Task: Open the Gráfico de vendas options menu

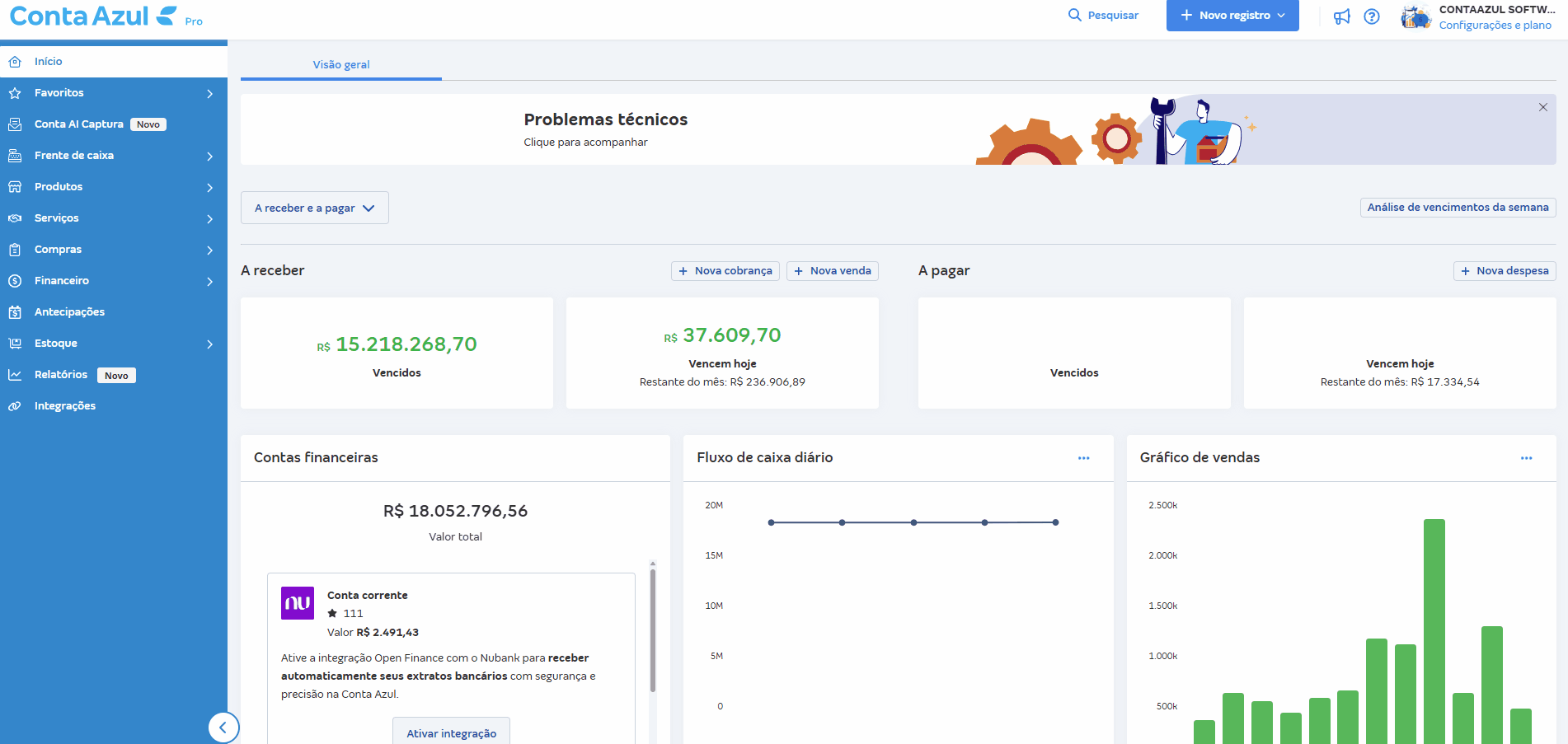Action: [1526, 458]
